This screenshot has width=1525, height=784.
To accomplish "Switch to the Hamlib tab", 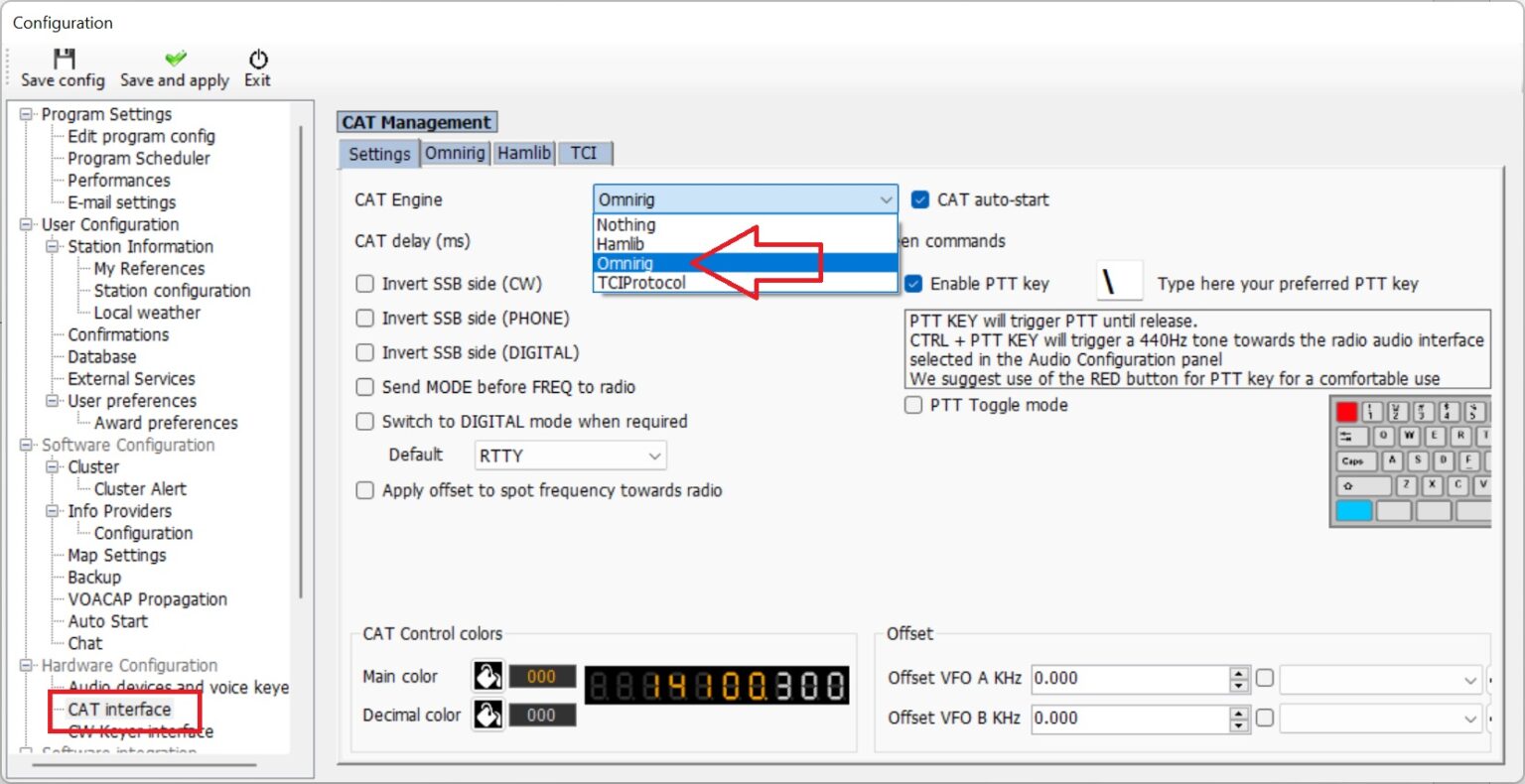I will (523, 153).
